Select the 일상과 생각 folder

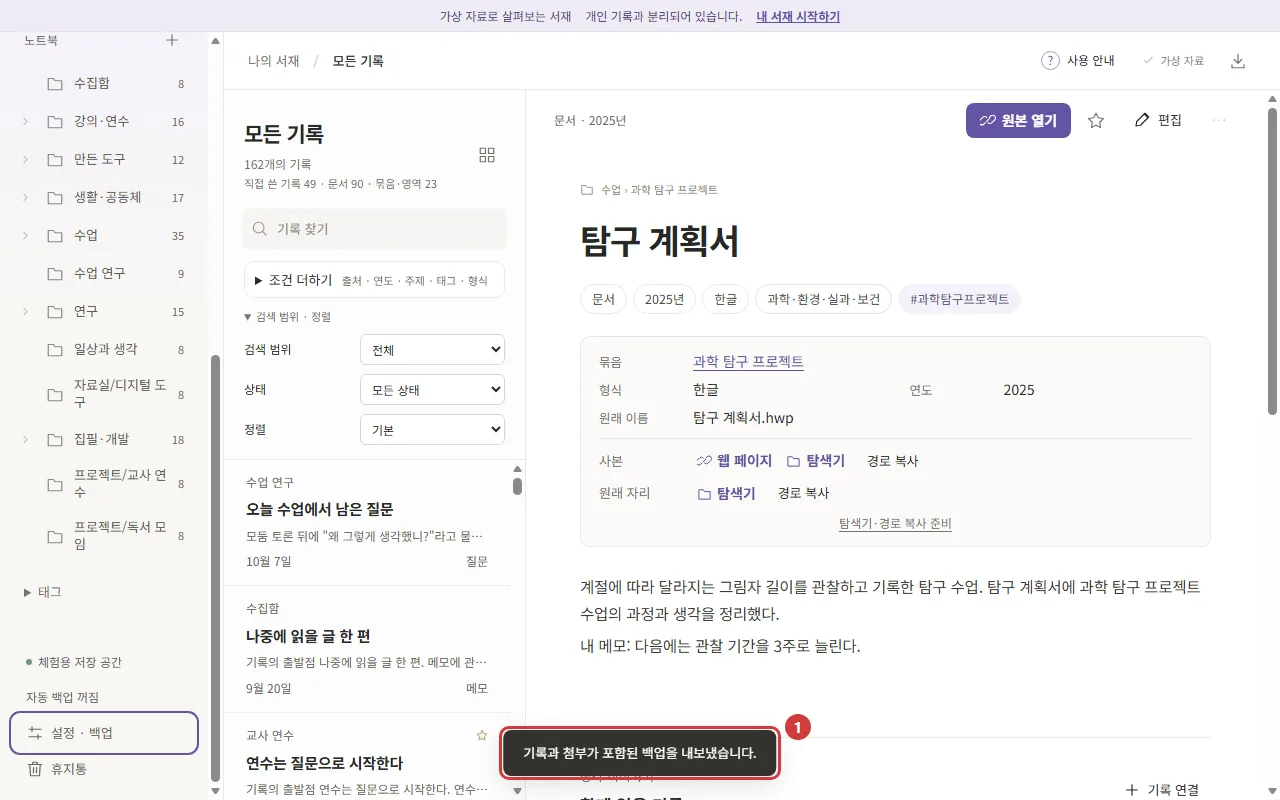tap(104, 350)
